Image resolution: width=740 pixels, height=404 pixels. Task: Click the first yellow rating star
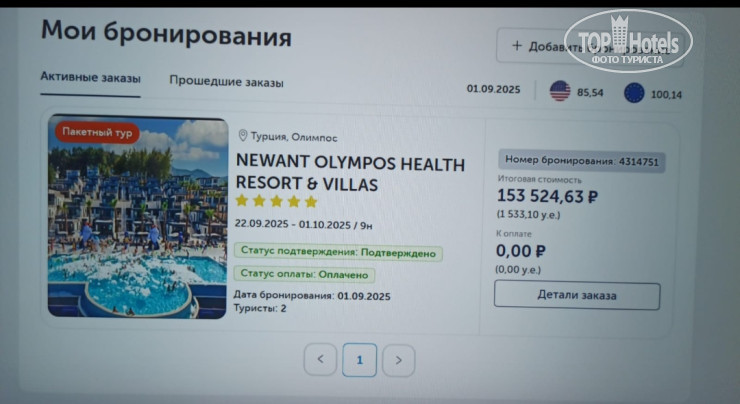[x=242, y=201]
